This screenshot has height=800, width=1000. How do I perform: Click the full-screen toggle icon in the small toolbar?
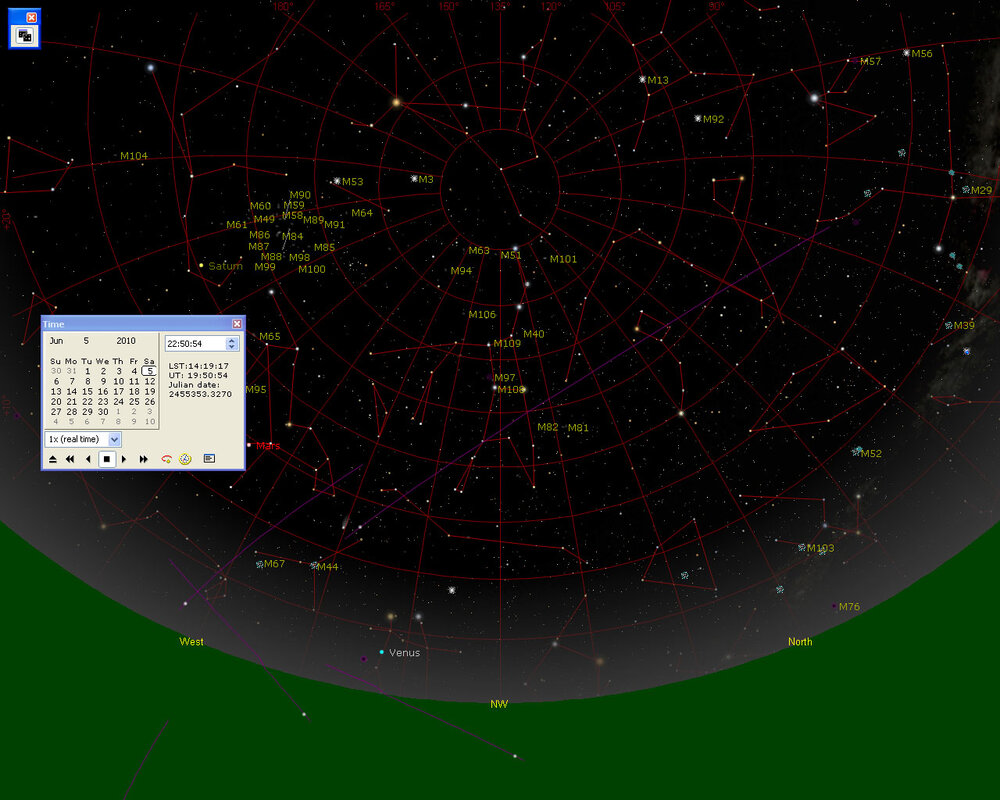(24, 35)
